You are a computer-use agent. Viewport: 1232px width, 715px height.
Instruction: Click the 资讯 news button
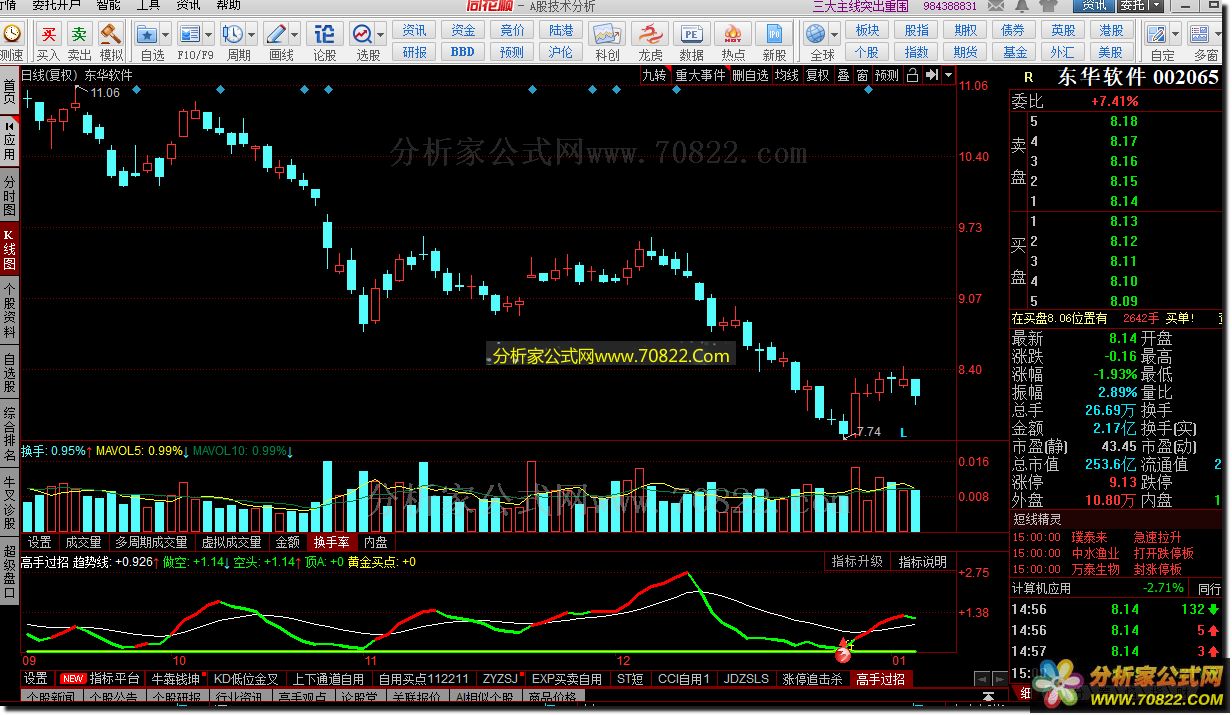pos(415,31)
